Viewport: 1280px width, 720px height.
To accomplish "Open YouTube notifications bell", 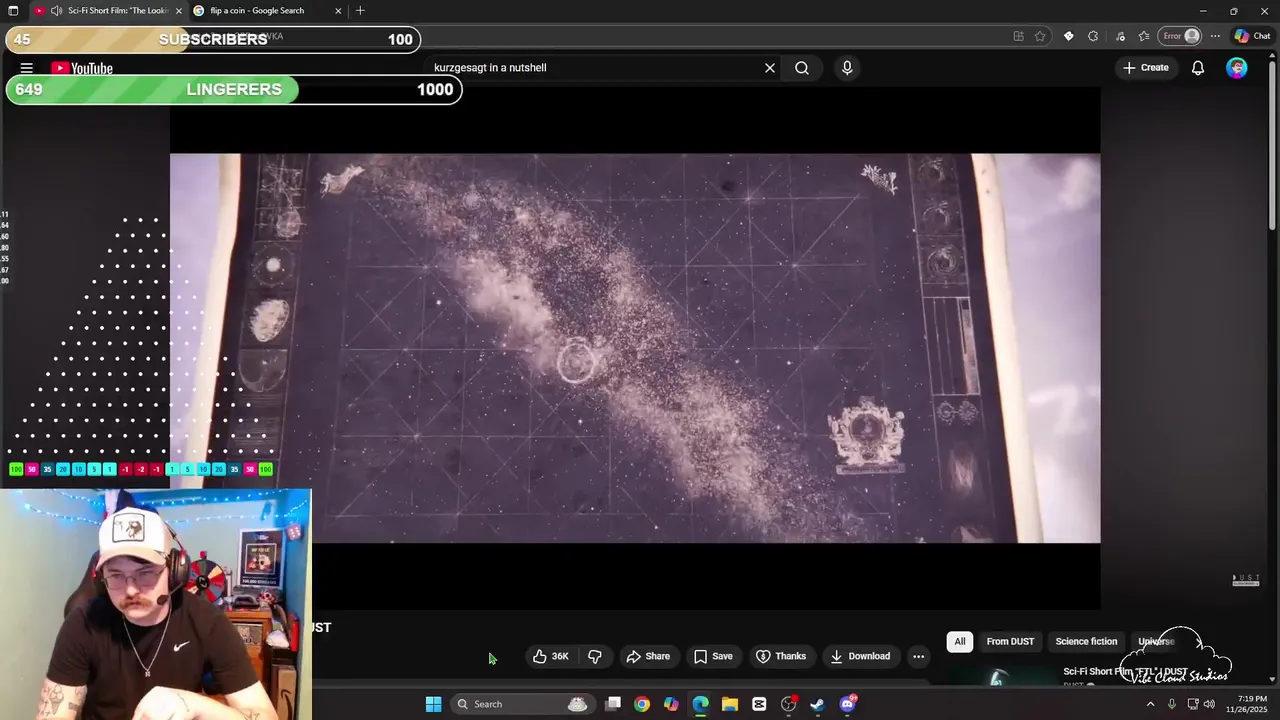I will pyautogui.click(x=1197, y=68).
